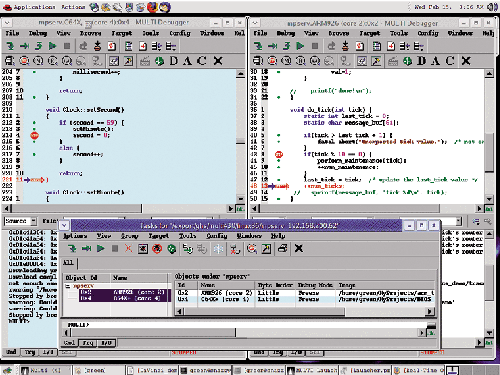Open the Tasks window menu button at title-bar left
500x375 pixels.
click(x=64, y=226)
